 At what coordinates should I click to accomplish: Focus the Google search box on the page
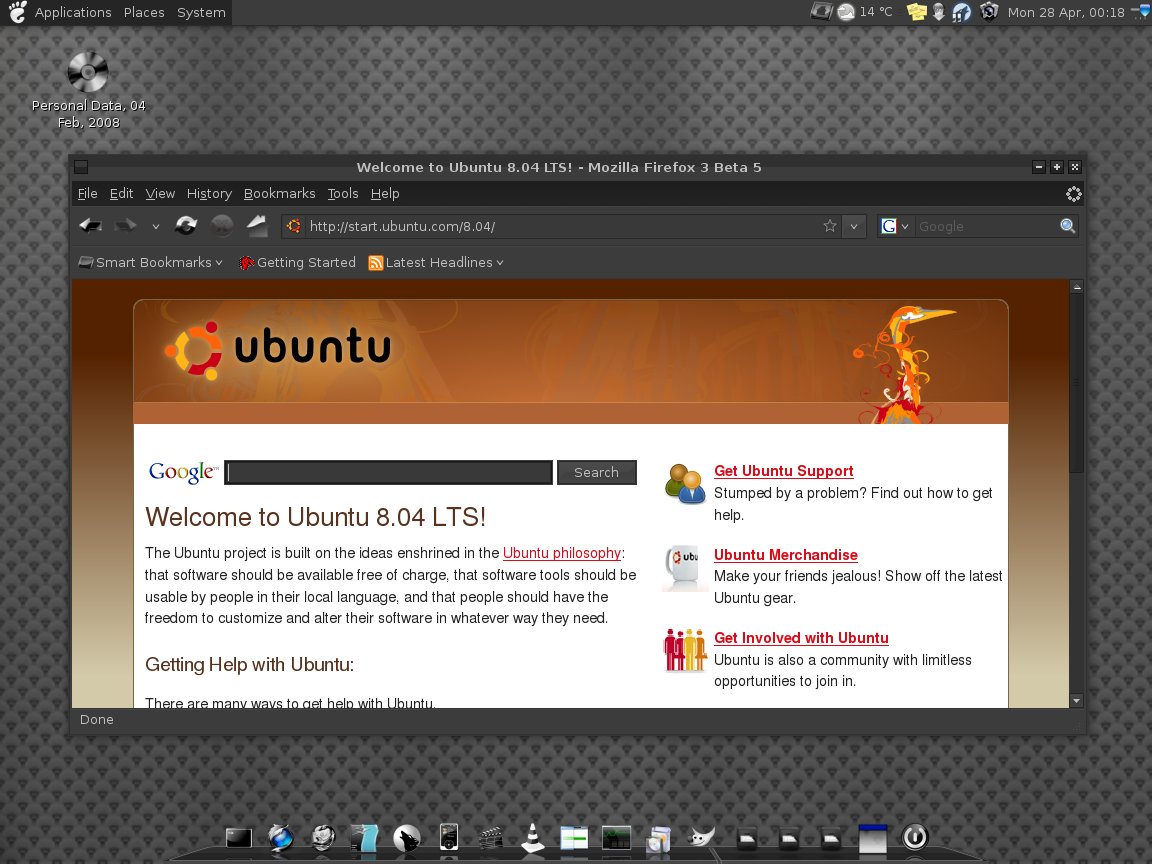click(x=388, y=472)
